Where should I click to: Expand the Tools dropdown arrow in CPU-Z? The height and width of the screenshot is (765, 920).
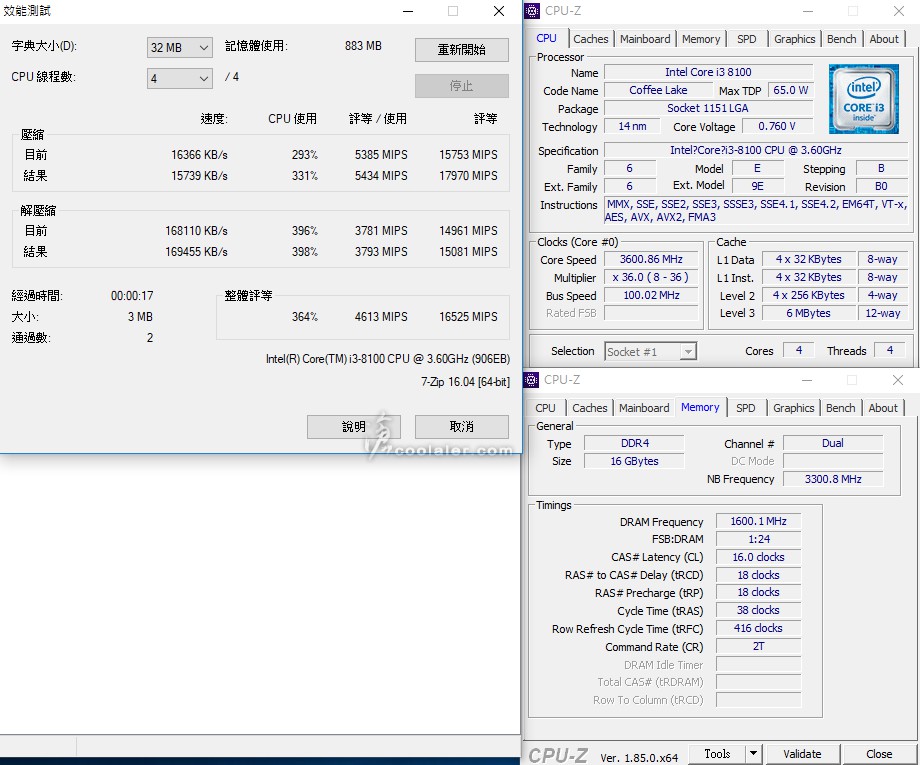(753, 753)
